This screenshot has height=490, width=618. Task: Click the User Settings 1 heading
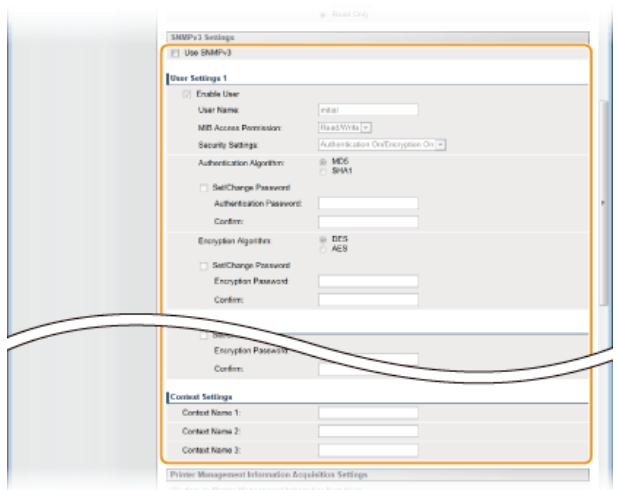199,78
